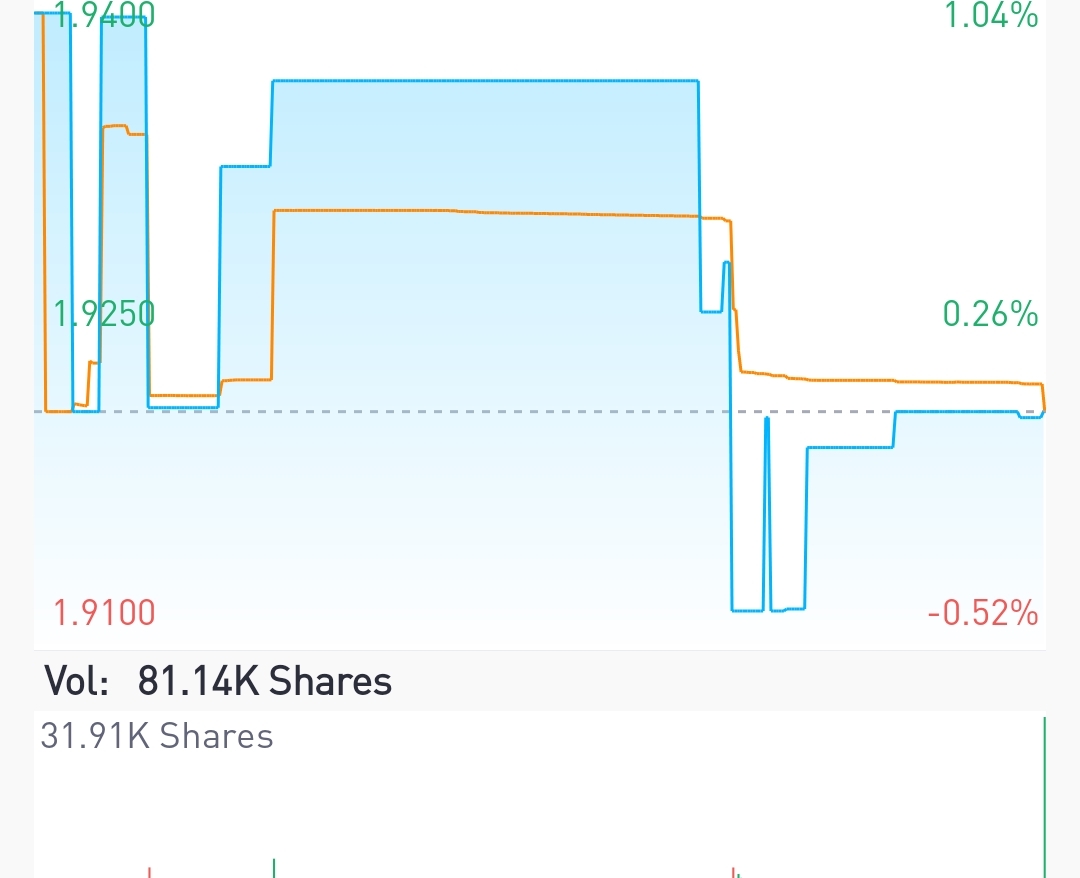Select the 1.9250 price axis label

105,313
